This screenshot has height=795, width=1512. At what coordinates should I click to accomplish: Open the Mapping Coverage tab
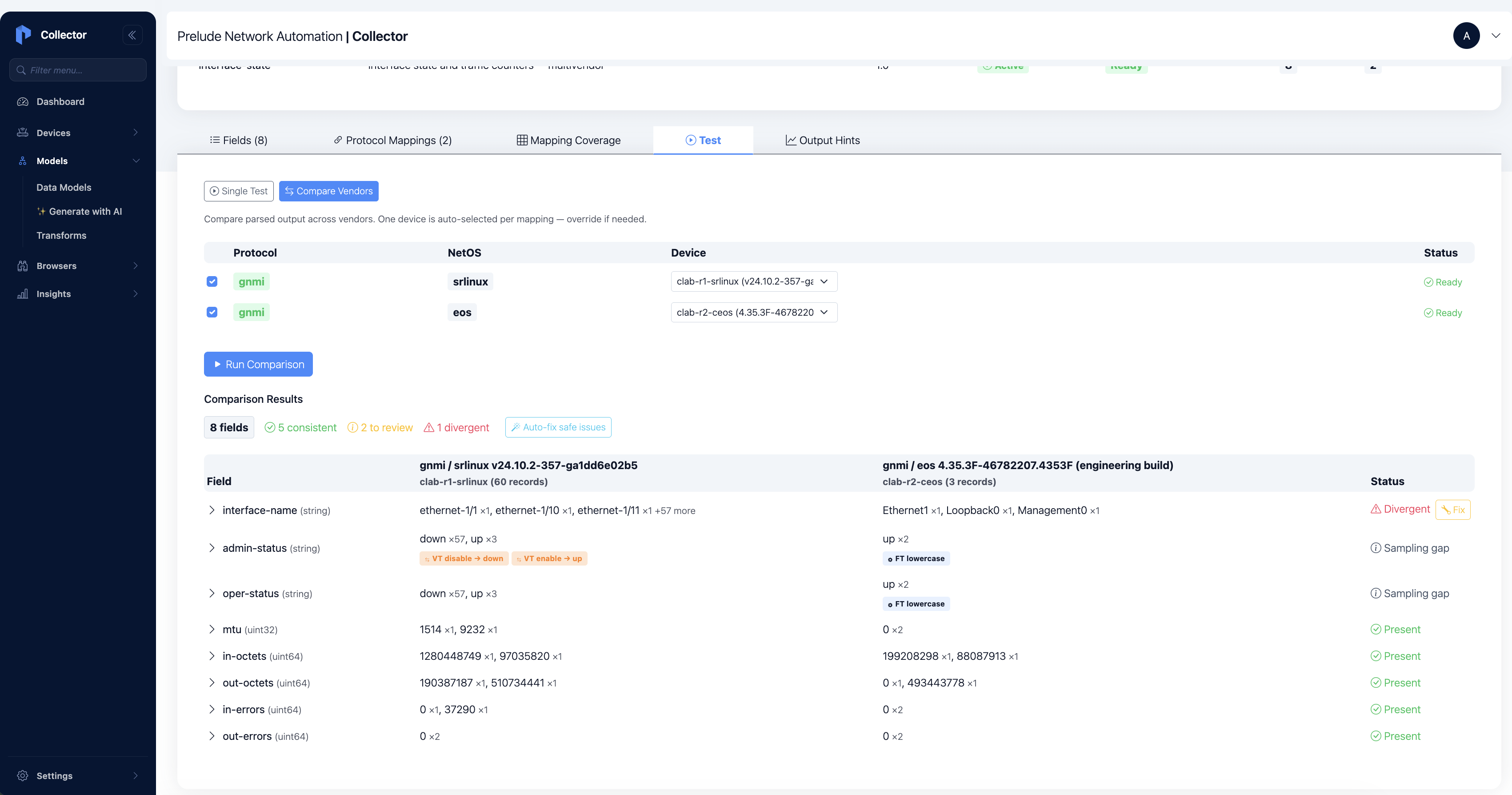568,141
